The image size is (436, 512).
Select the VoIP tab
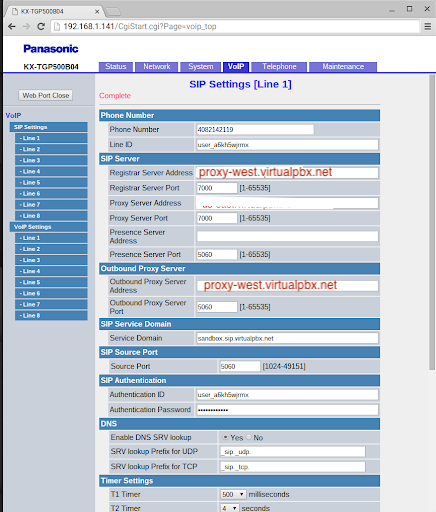[236, 67]
